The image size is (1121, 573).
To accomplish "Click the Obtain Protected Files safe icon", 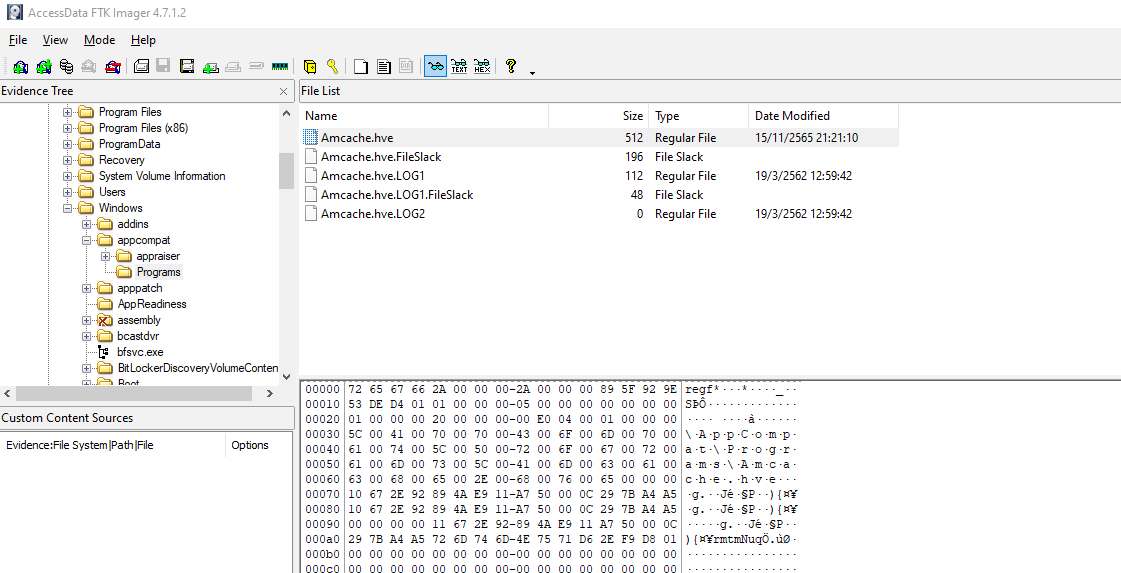I will coord(310,67).
